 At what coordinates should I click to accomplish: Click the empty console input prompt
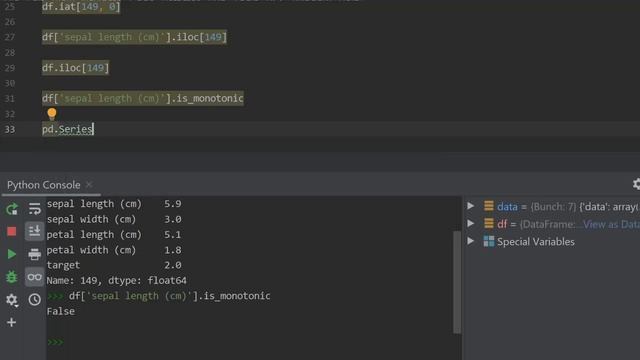56,342
